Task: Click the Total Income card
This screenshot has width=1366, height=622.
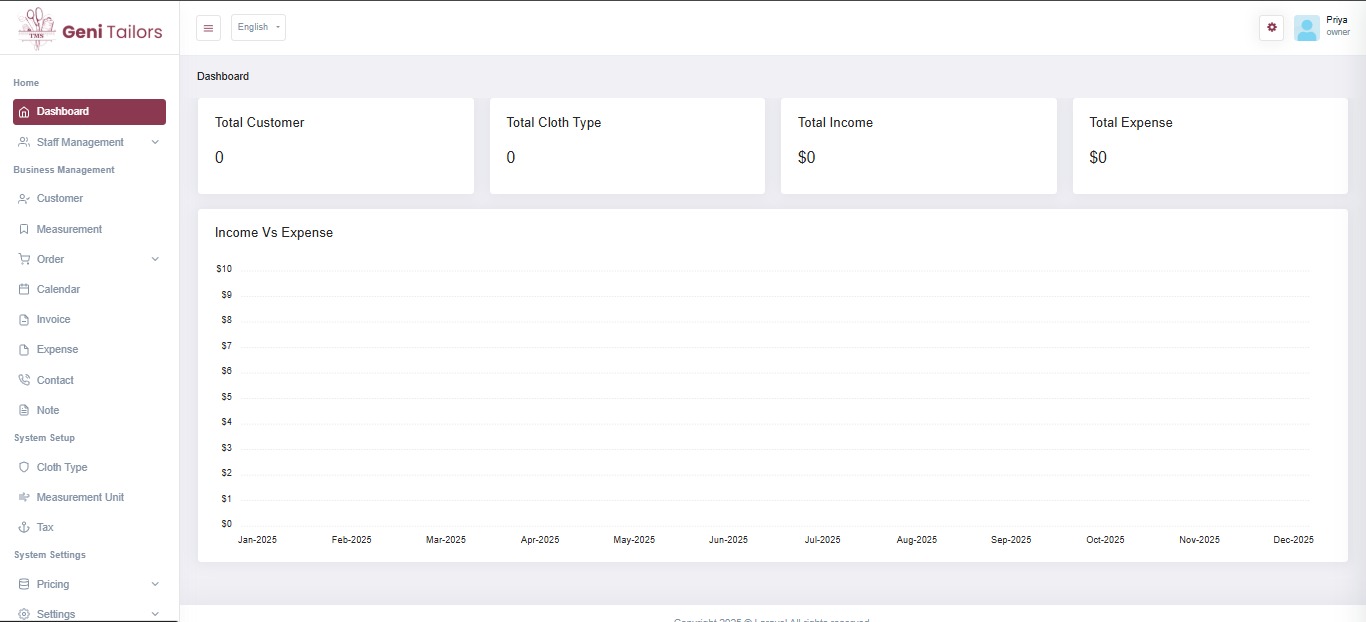Action: point(918,145)
